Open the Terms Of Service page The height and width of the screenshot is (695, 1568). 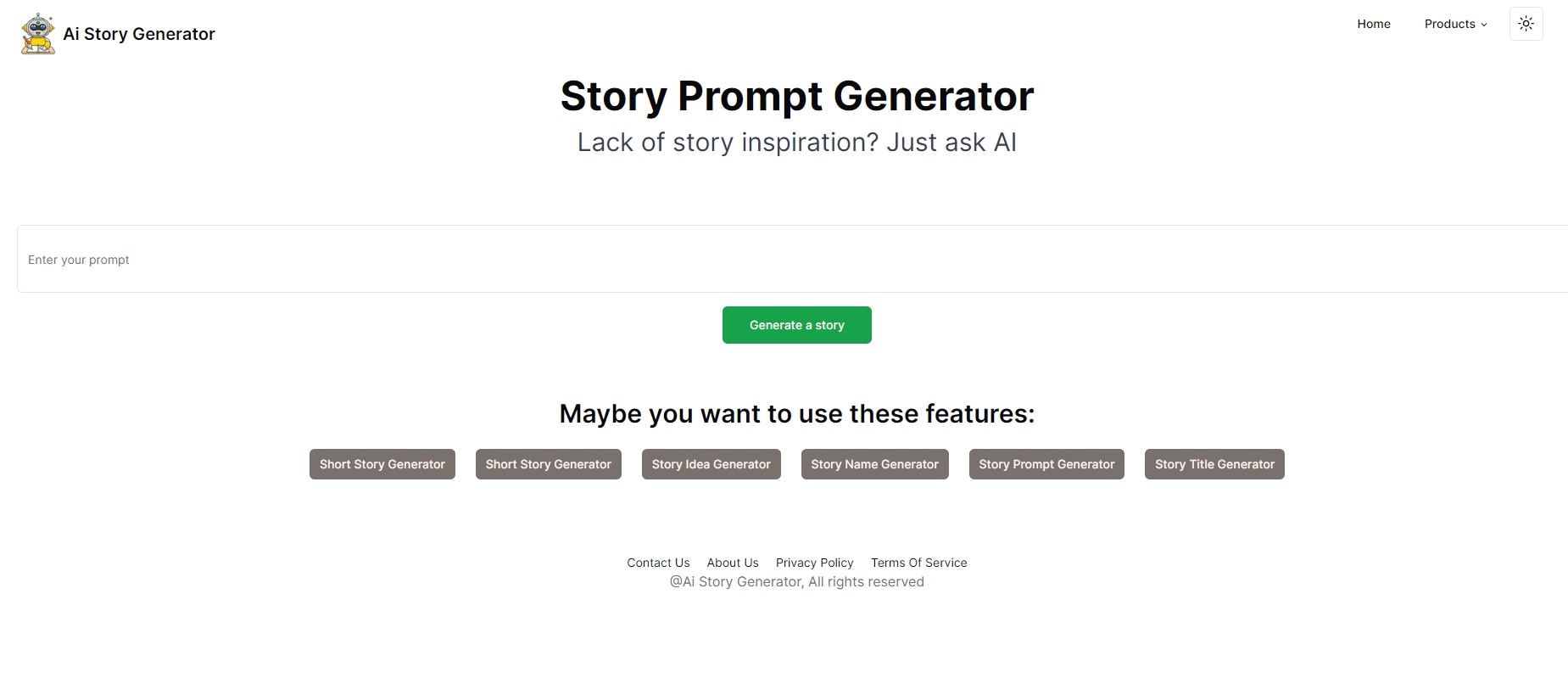[918, 563]
